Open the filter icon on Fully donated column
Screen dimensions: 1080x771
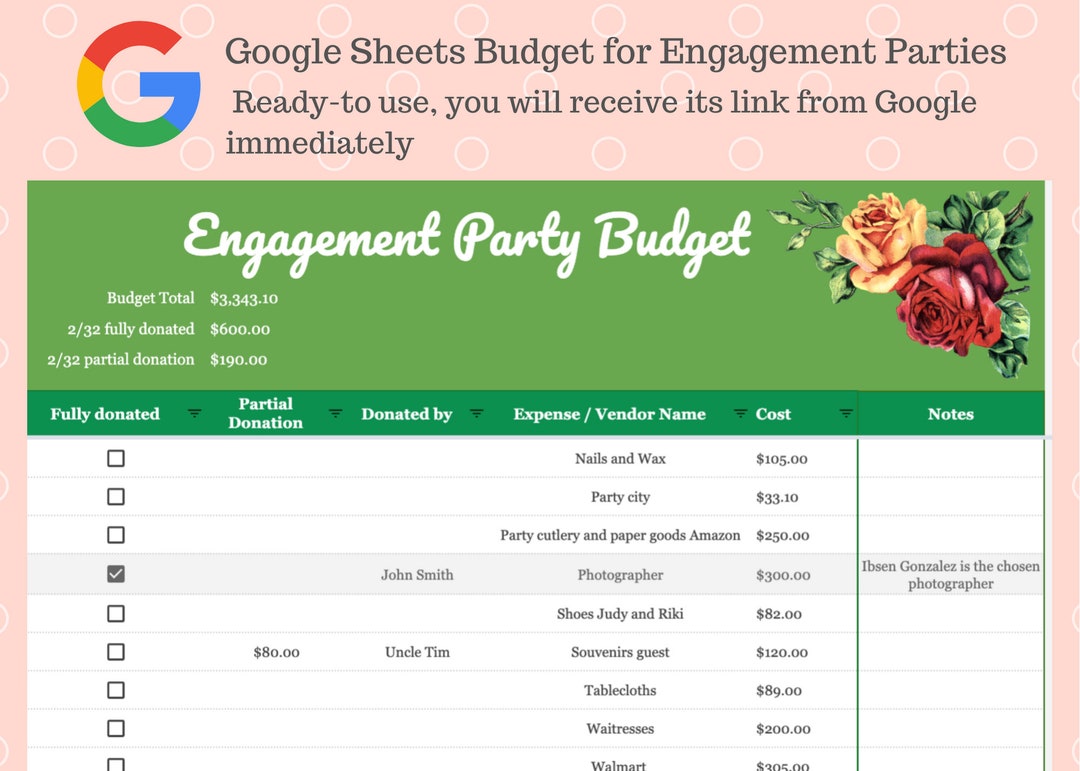(193, 413)
